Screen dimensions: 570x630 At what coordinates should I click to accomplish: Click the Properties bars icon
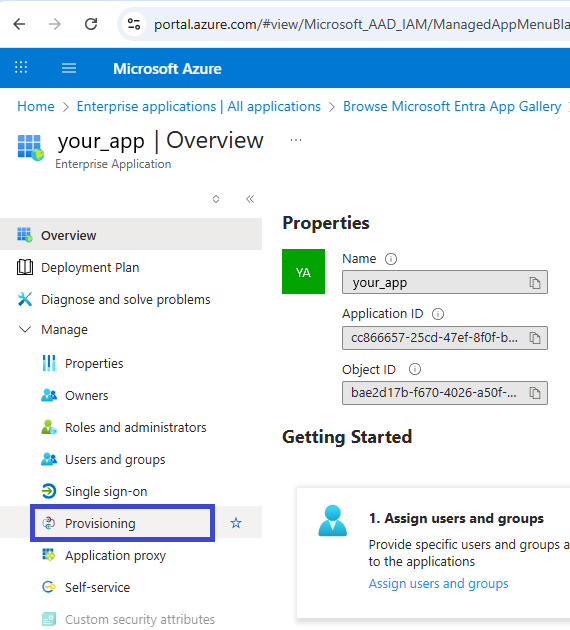click(49, 363)
